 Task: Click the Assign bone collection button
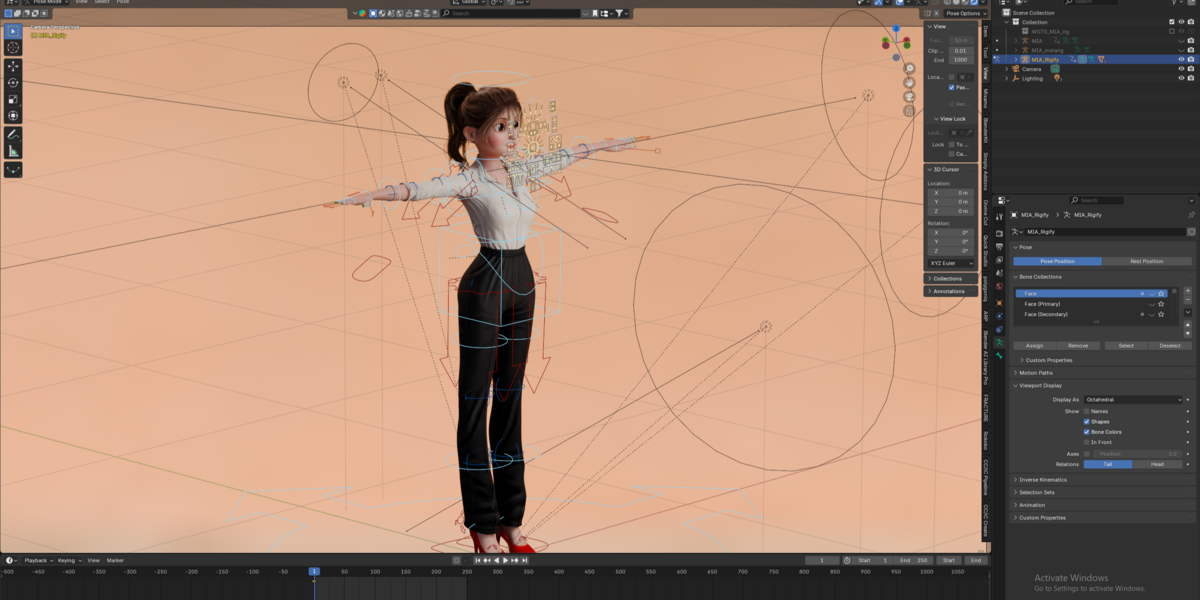(1035, 346)
